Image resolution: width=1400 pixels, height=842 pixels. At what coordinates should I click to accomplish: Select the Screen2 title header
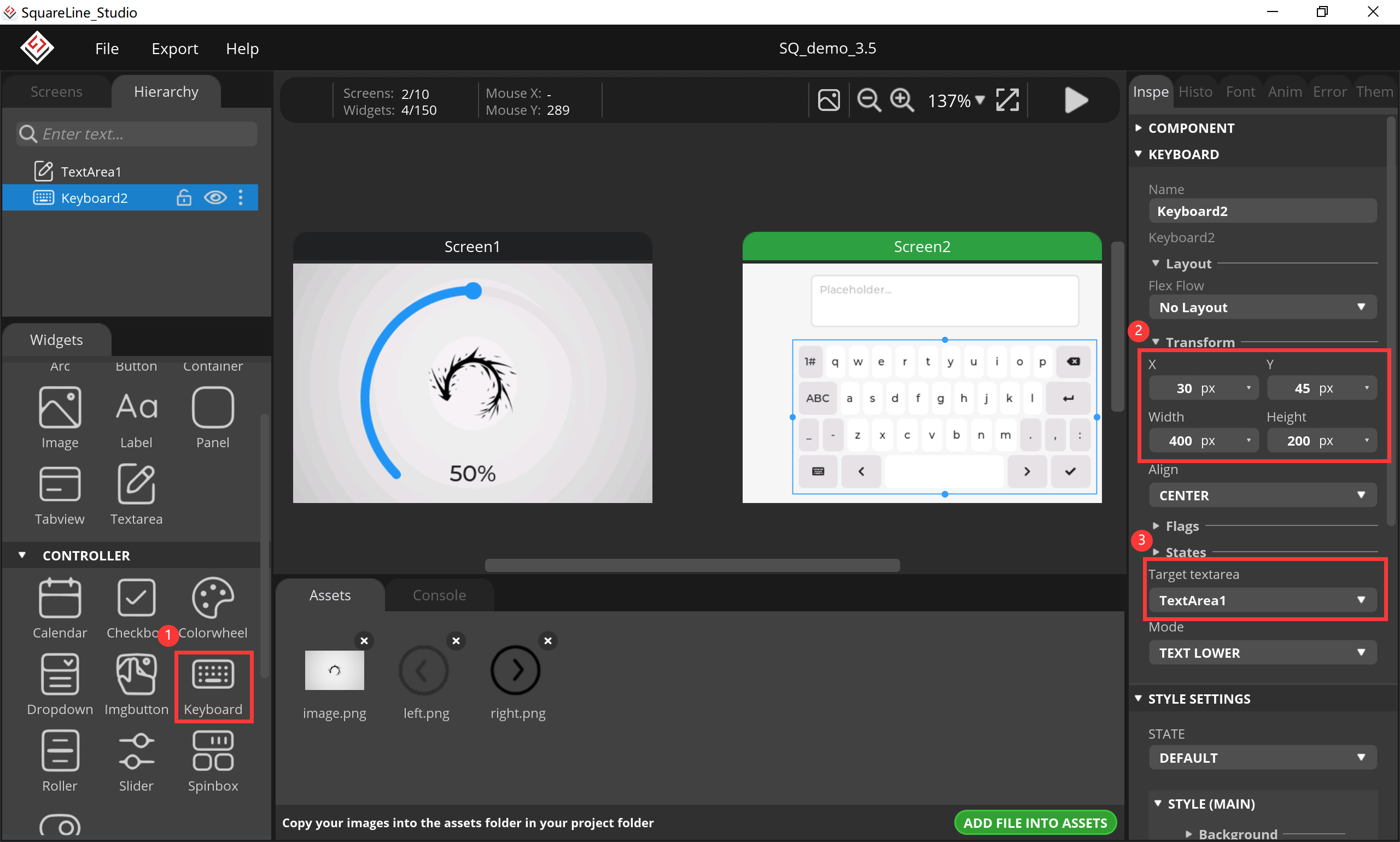click(x=921, y=246)
